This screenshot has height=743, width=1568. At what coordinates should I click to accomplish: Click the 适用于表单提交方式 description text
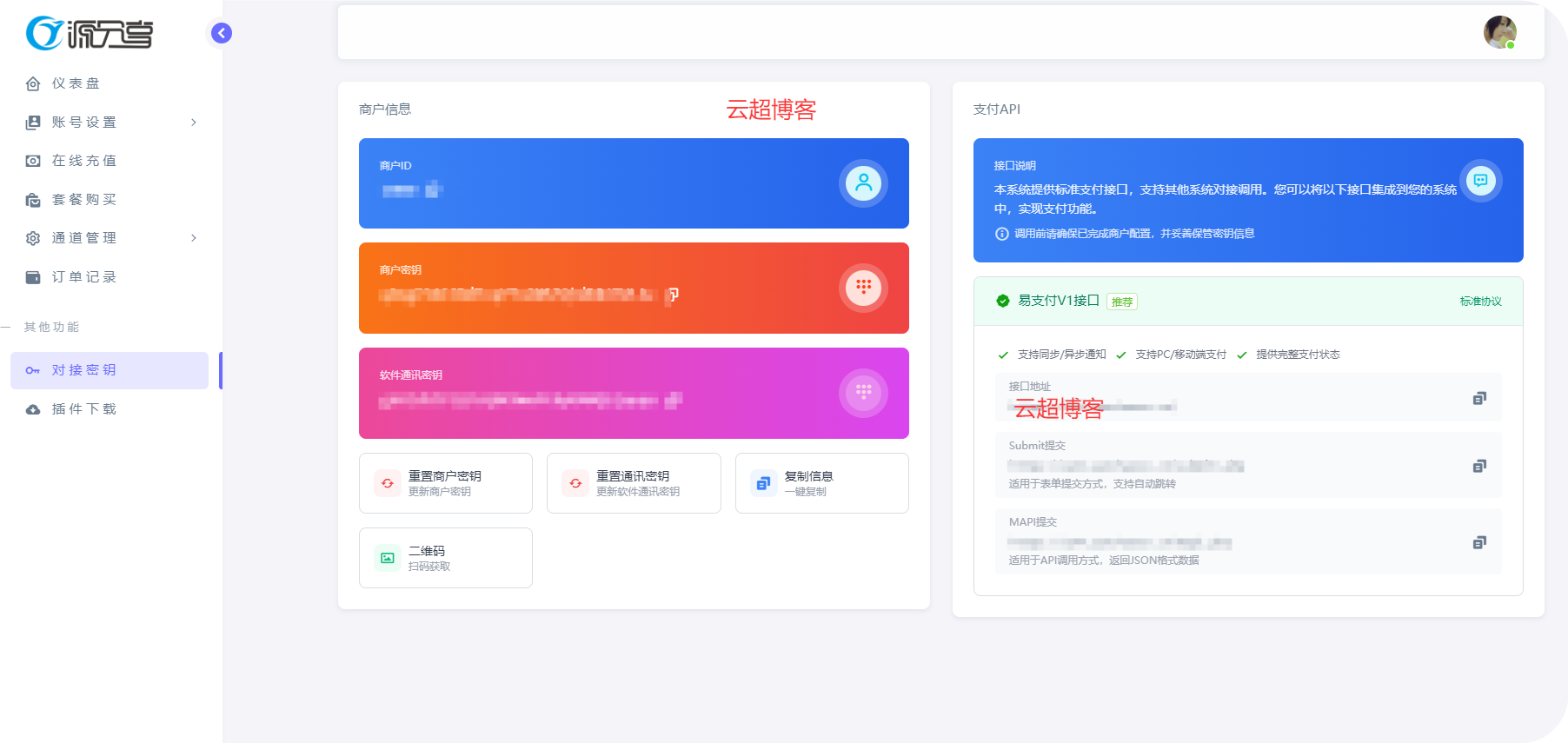[1092, 484]
